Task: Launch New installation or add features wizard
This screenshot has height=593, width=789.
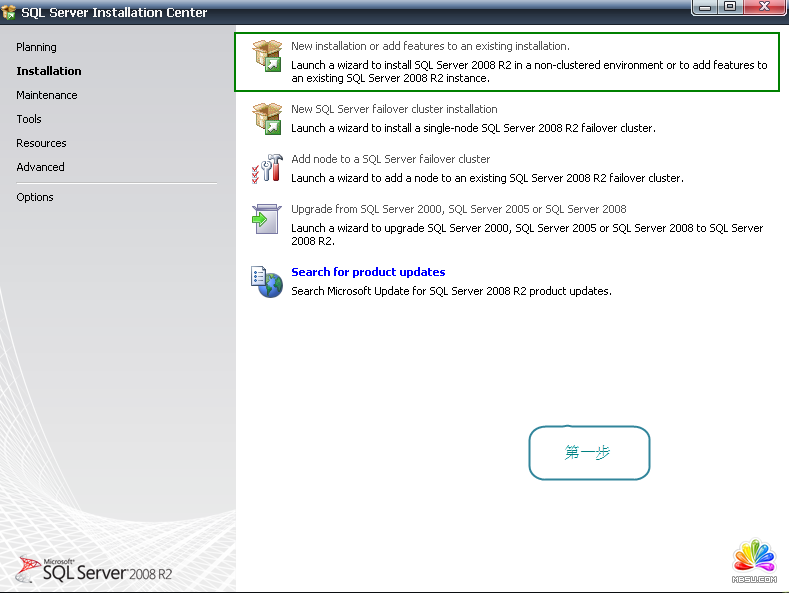Action: [430, 46]
